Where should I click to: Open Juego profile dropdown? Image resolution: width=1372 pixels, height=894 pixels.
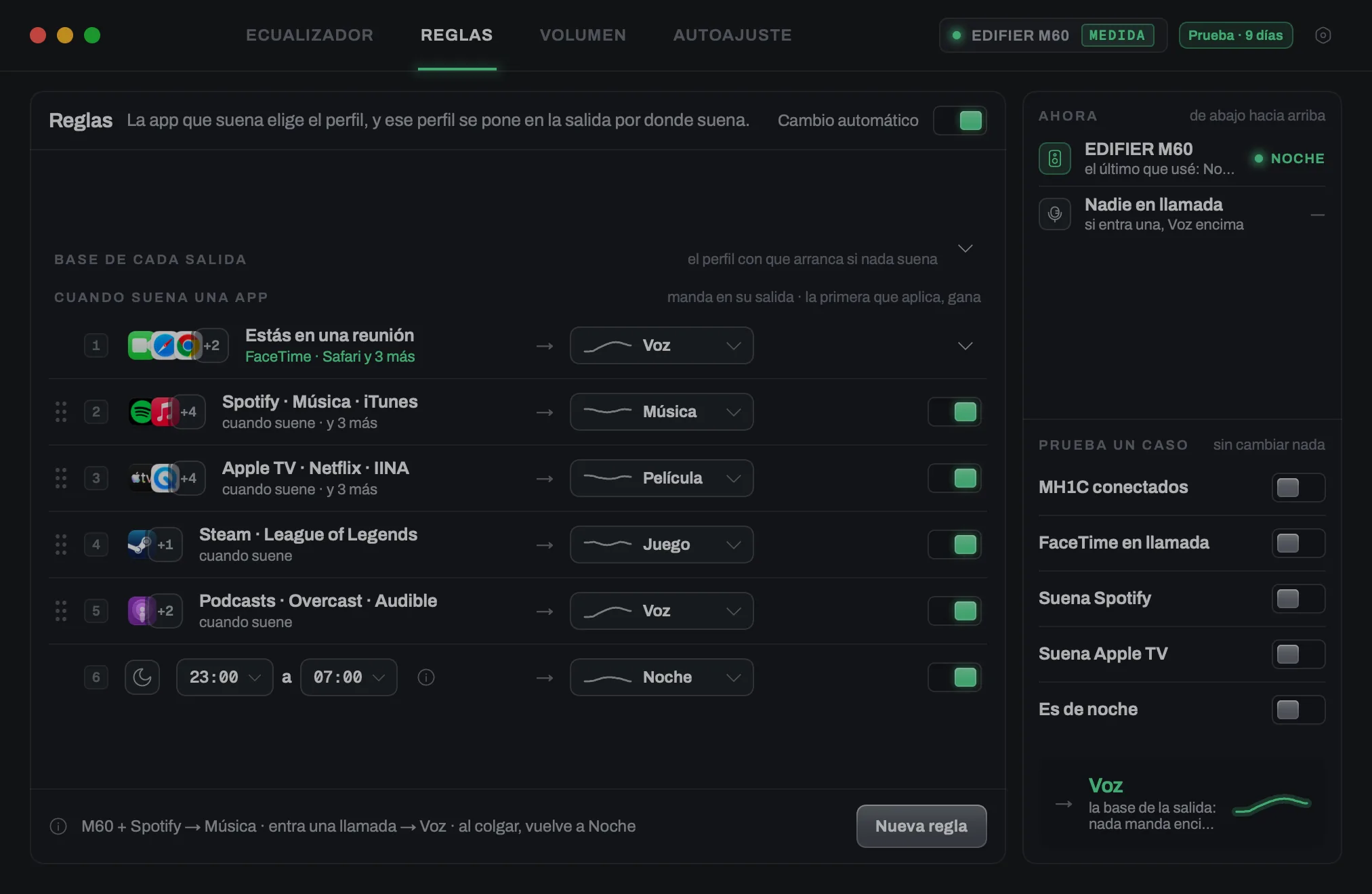pyautogui.click(x=662, y=545)
